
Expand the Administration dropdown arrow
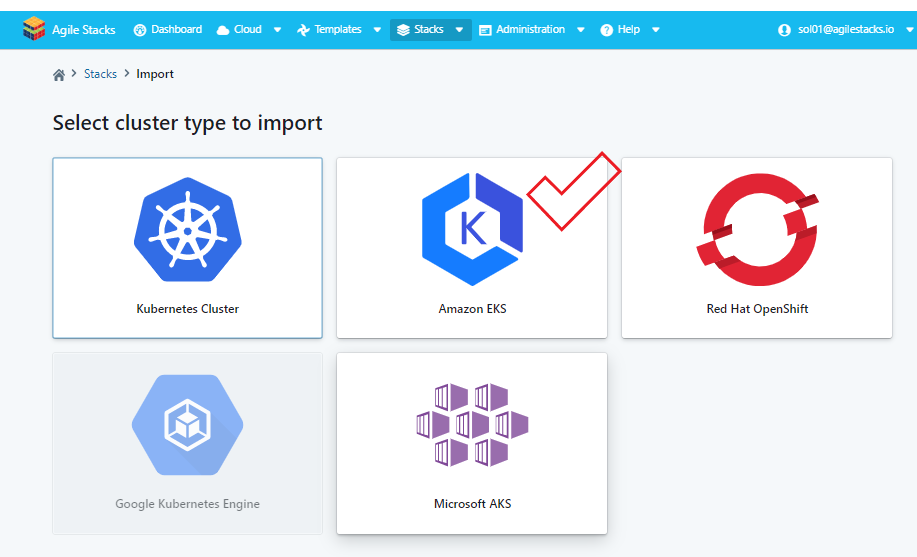point(581,30)
